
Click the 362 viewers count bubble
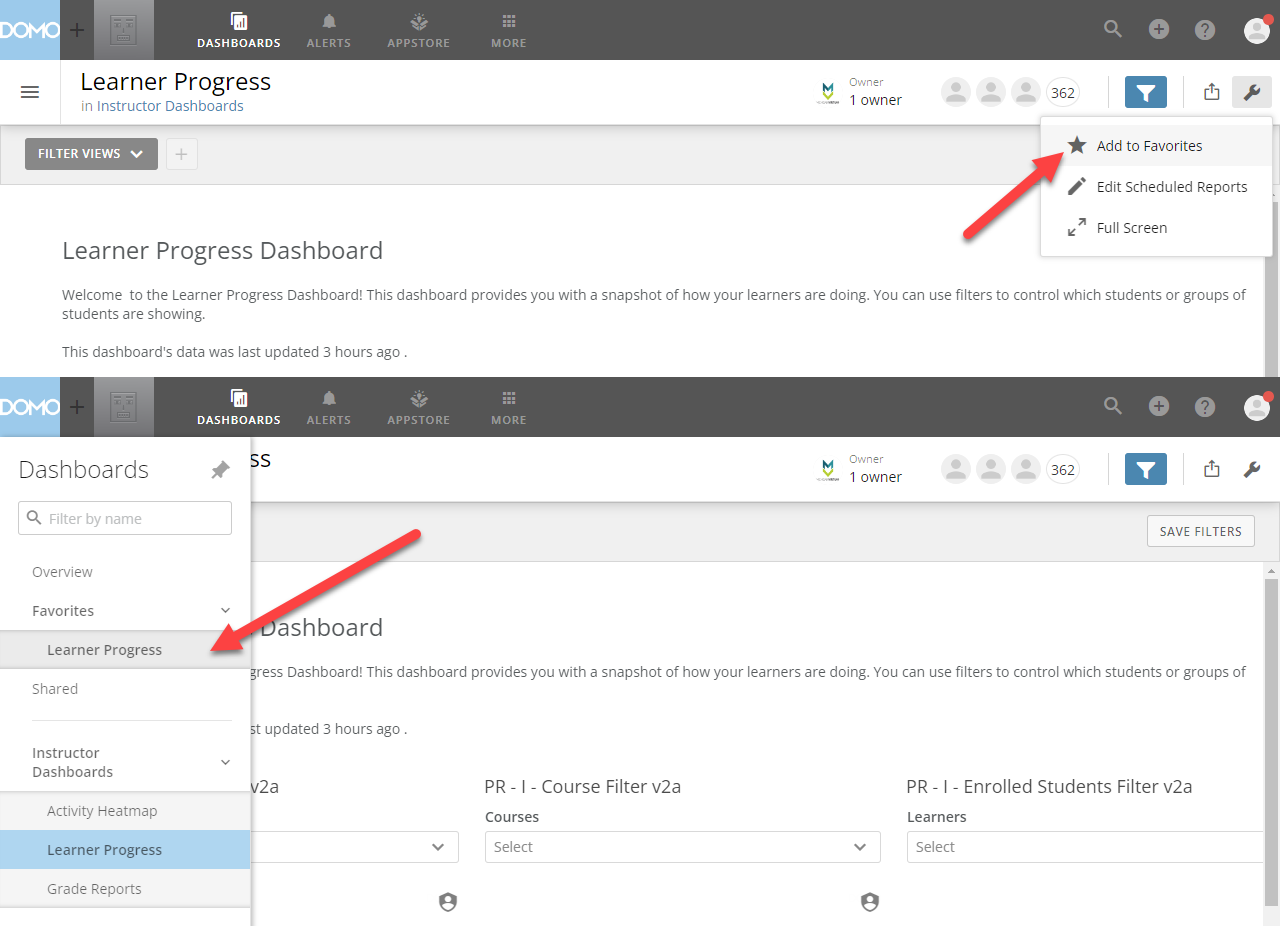coord(1062,91)
